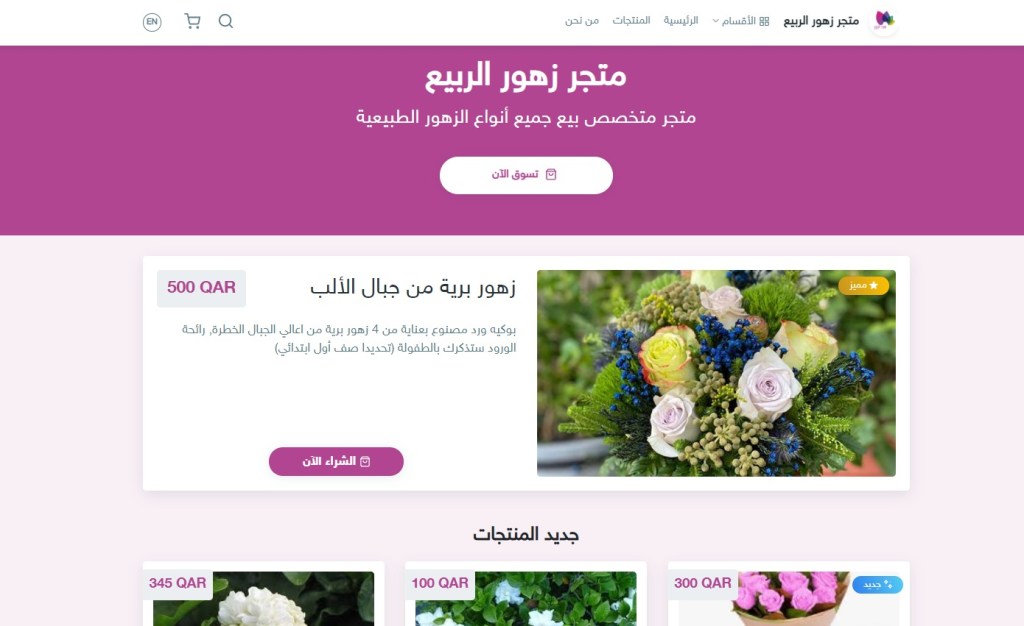
Task: Click the متجر زهور الربيع header title
Action: click(821, 22)
